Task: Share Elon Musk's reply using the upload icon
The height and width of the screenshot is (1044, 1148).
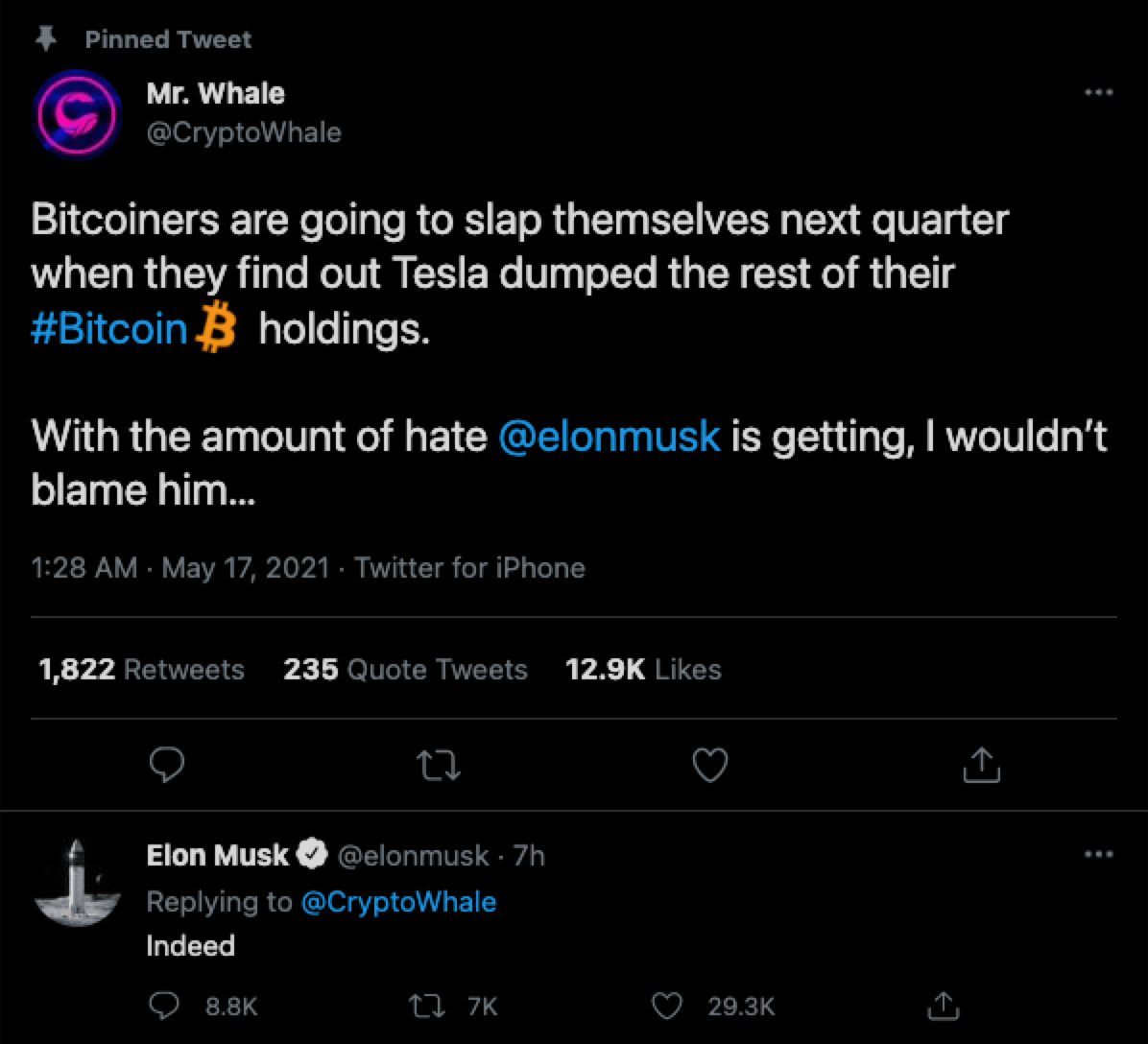Action: pos(942,1006)
